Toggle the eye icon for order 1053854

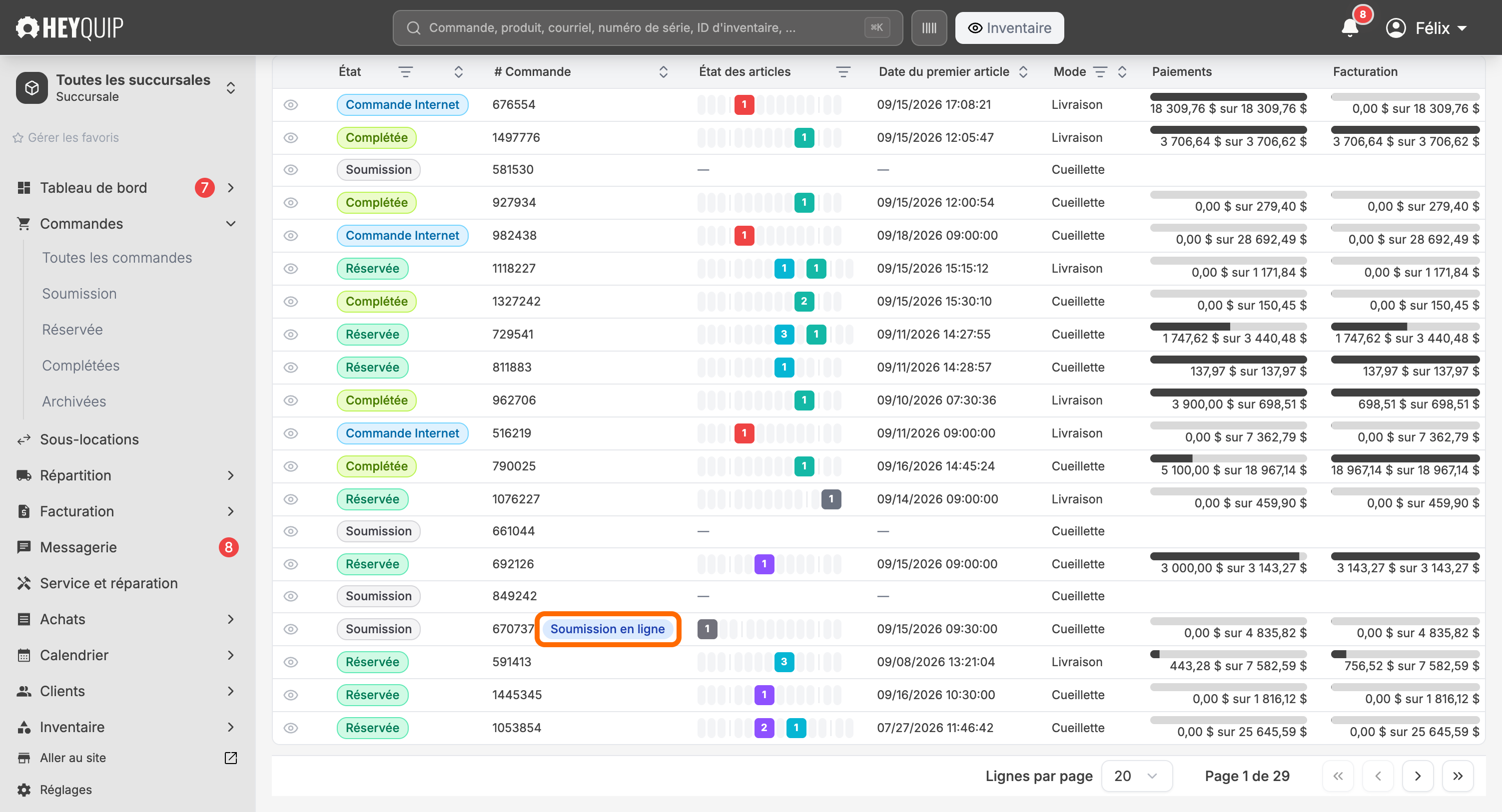pos(291,728)
